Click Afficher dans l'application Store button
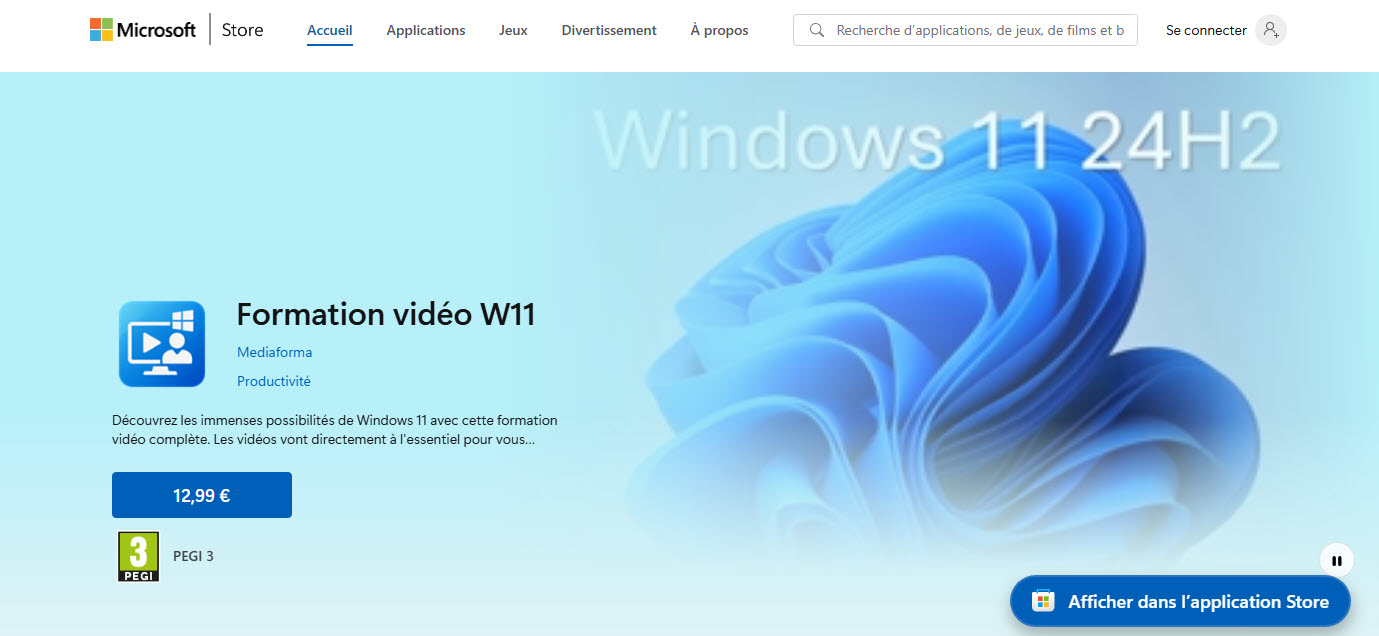 tap(1180, 601)
